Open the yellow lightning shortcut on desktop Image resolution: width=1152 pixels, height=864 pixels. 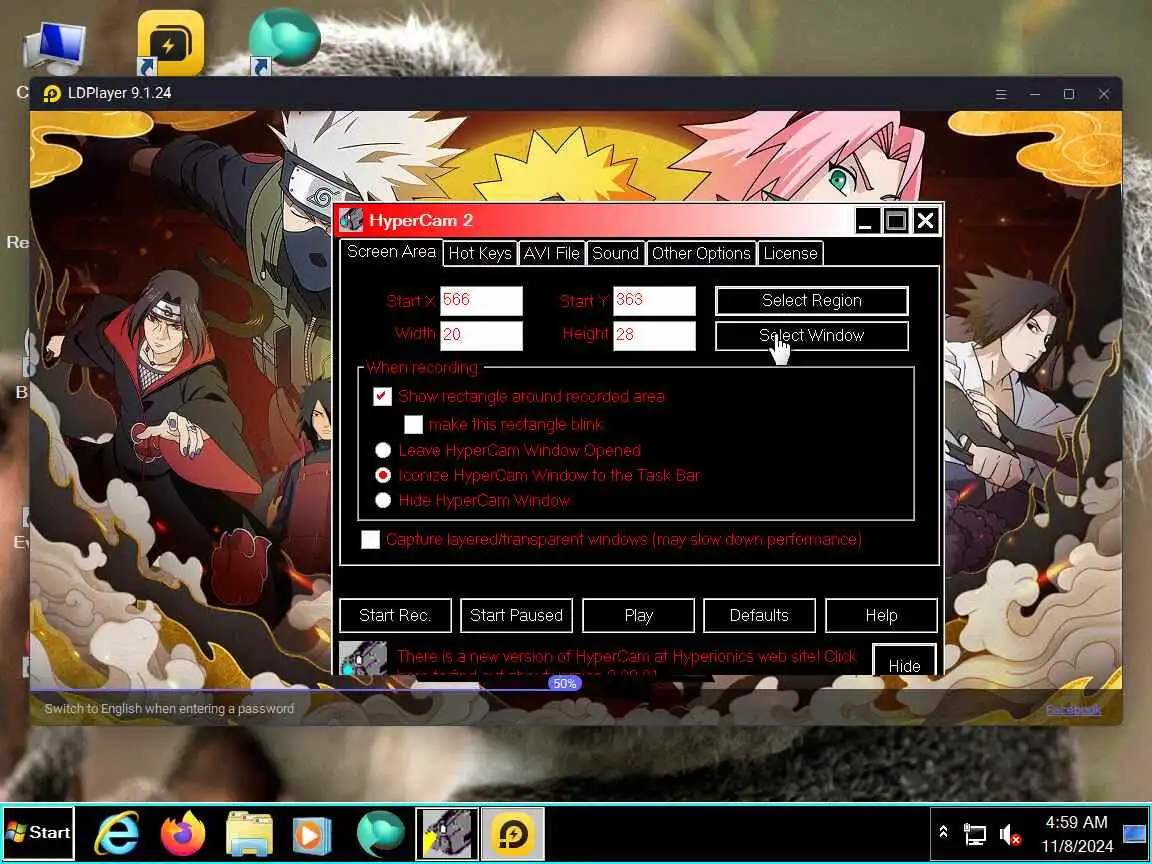tap(170, 43)
